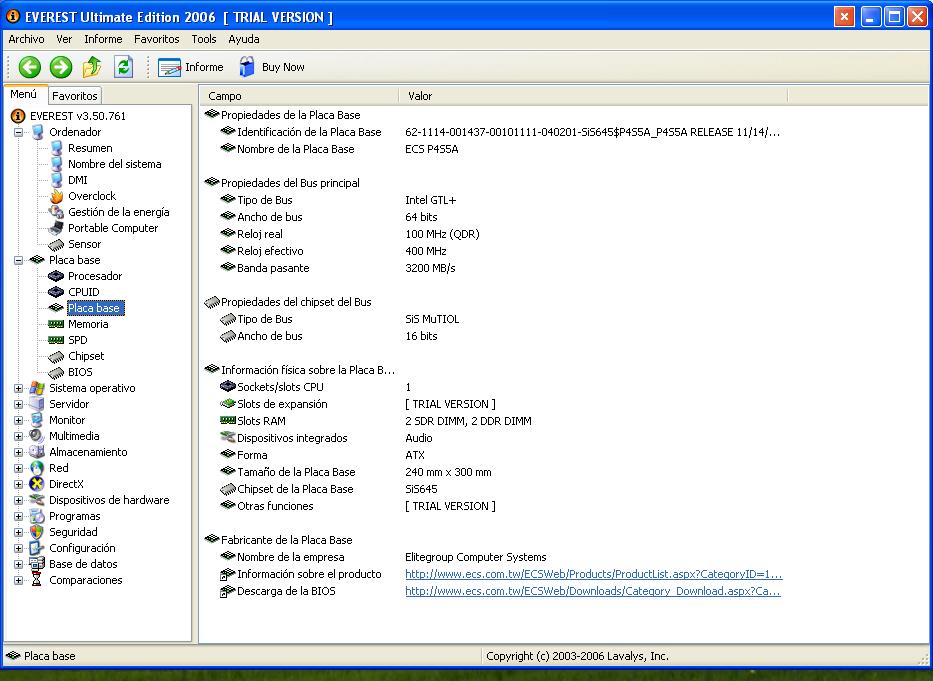The image size is (933, 681).
Task: Click the Overclock flame icon in tree
Action: [x=57, y=196]
